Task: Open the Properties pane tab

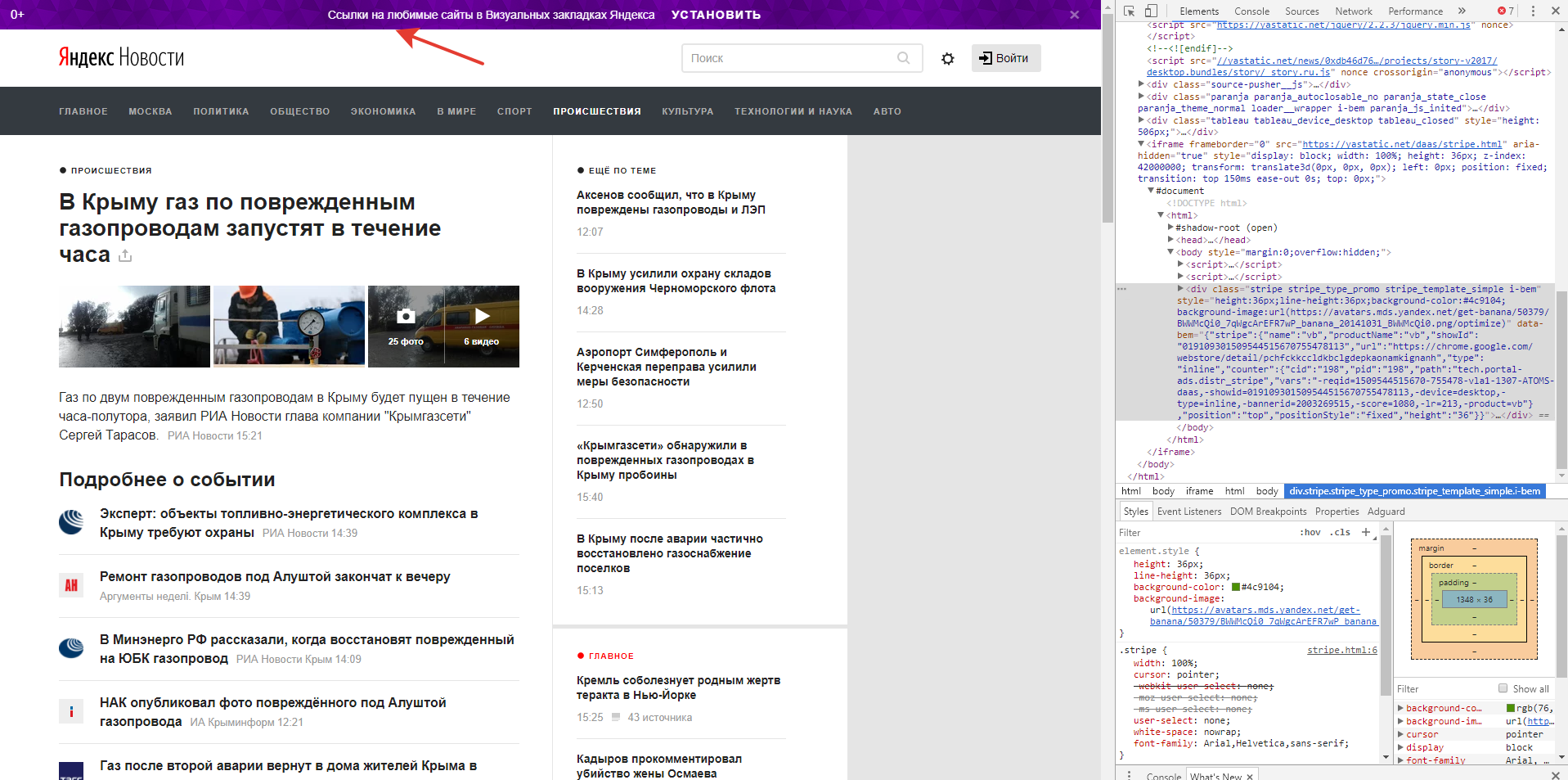Action: (1337, 512)
